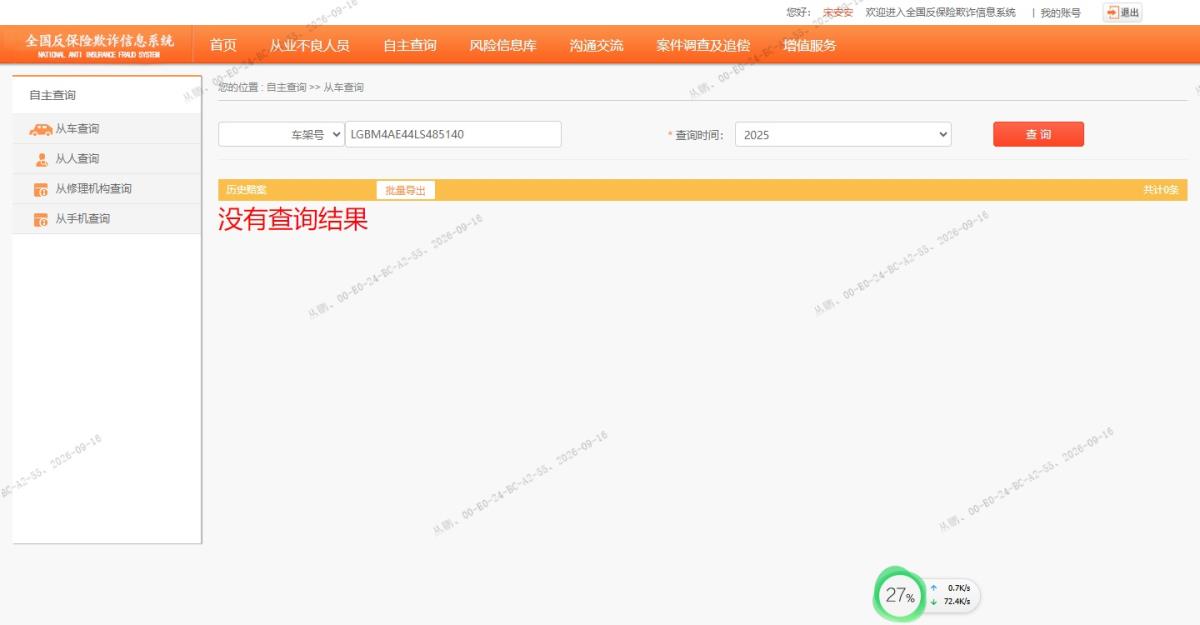1200x625 pixels.
Task: Click the icon next to 从修理机构查询
Action: pyautogui.click(x=41, y=189)
